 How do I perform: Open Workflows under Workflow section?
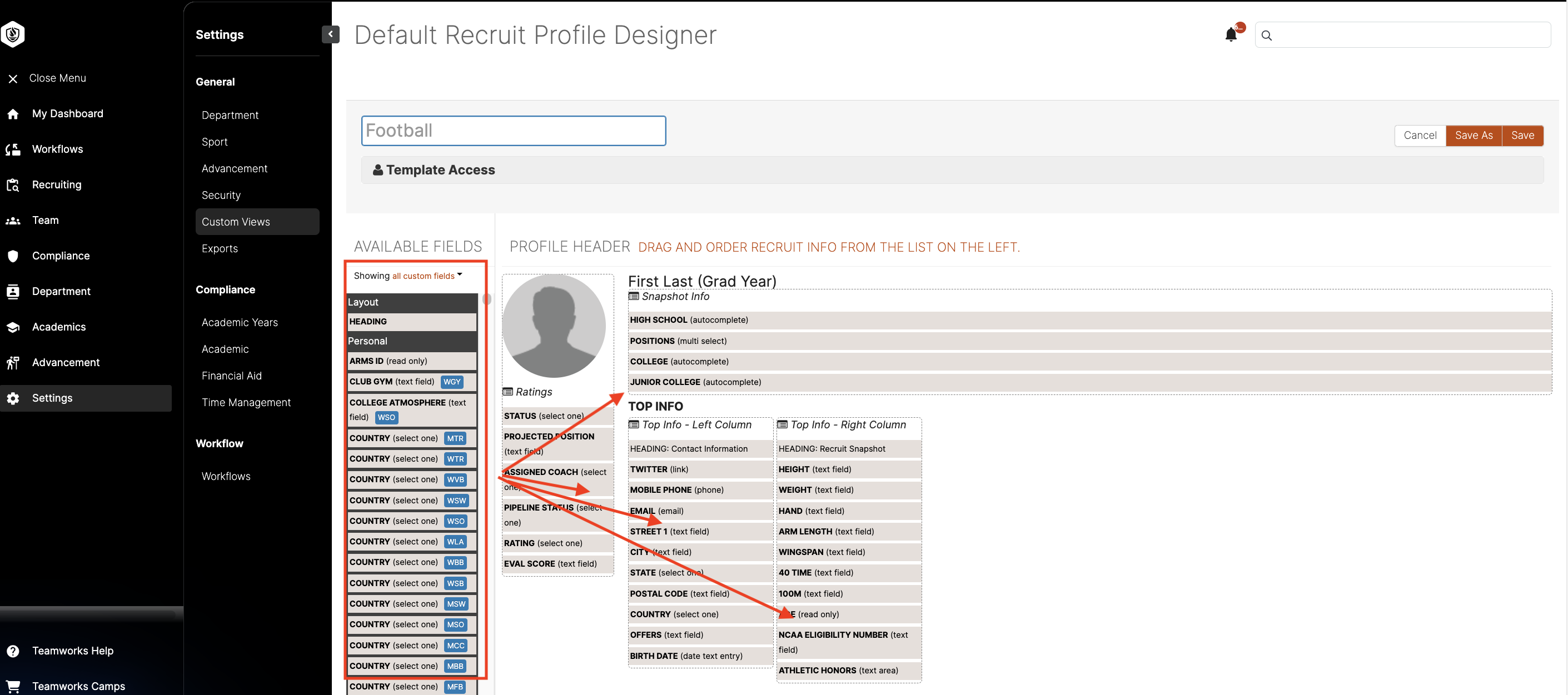tap(226, 477)
